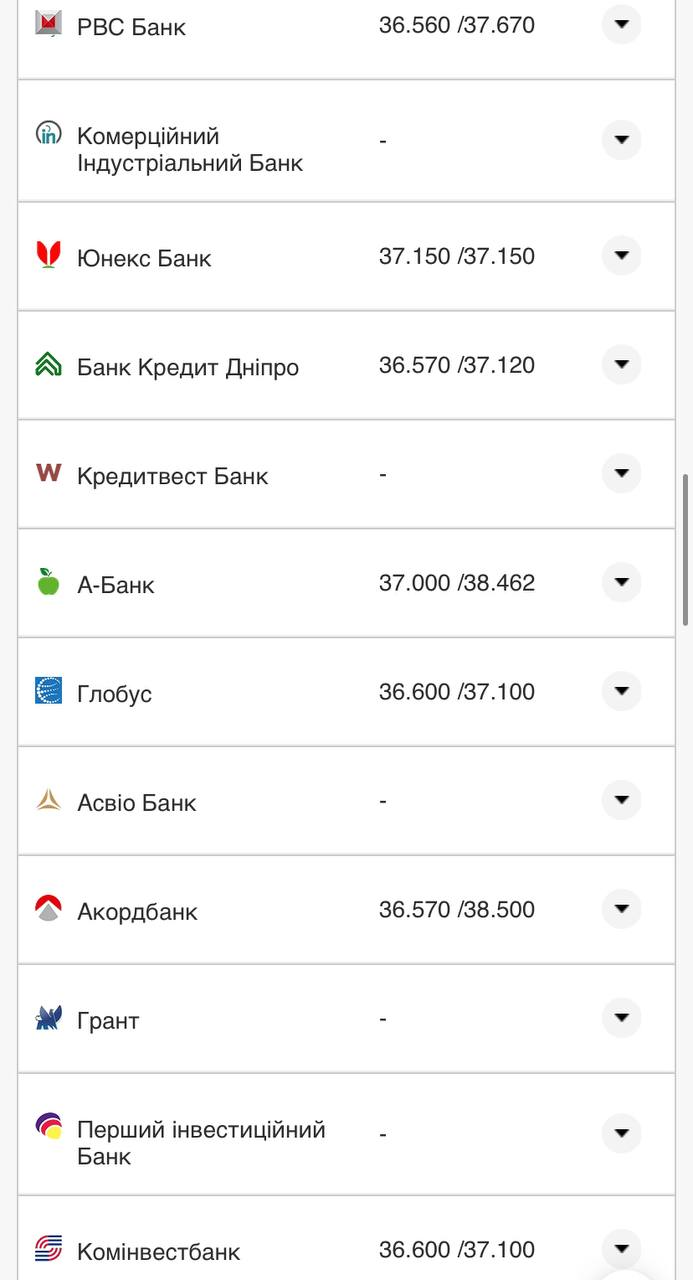Expand the Юнекс Банк row arrow
The height and width of the screenshot is (1280, 693).
[621, 256]
